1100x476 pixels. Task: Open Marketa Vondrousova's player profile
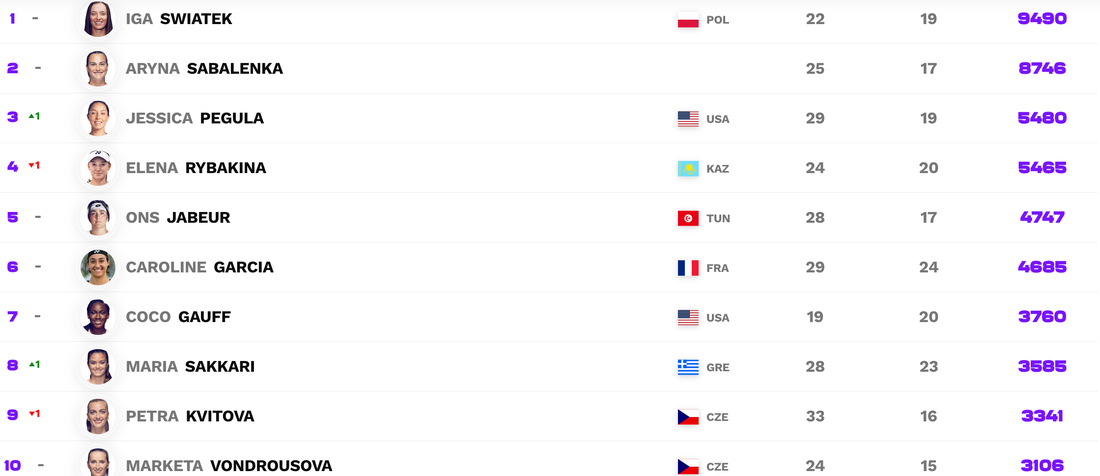[229, 466]
